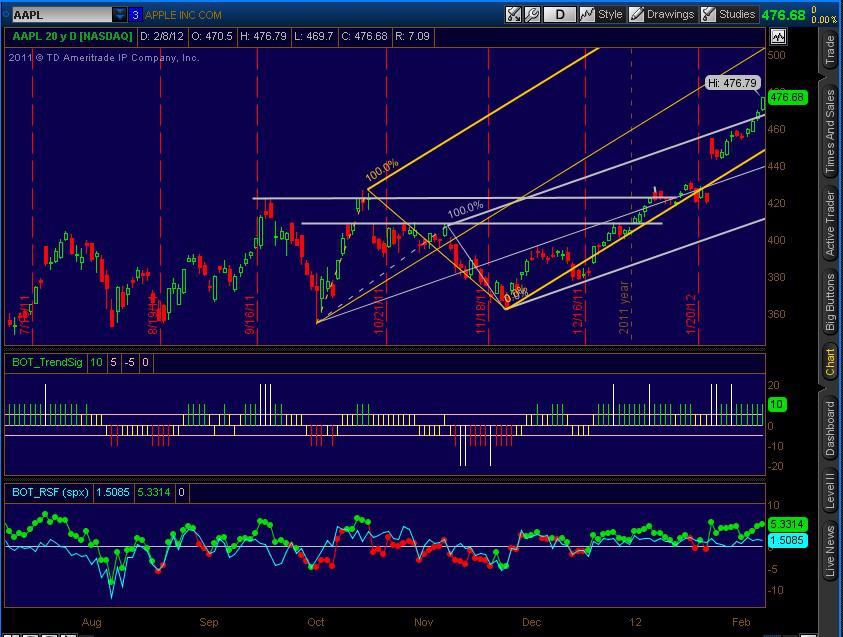This screenshot has height=637, width=843.
Task: Click the C: 476.68 close value
Action: coord(364,37)
